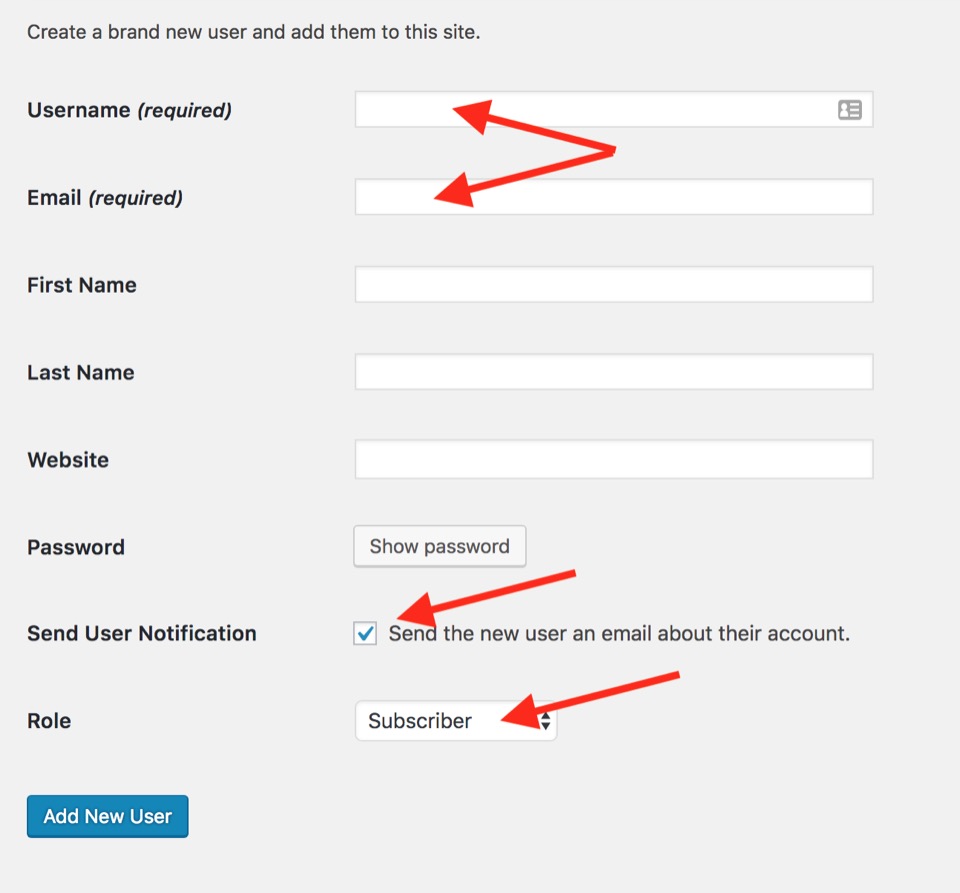Click the Show password button
The width and height of the screenshot is (960, 893).
coord(440,546)
